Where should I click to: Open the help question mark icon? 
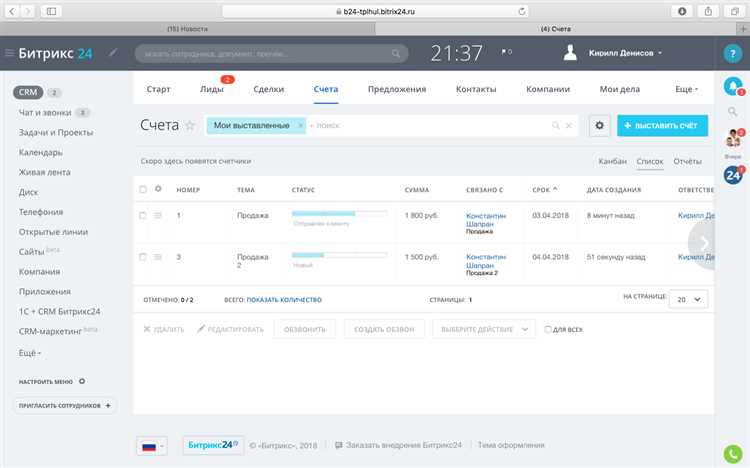[732, 54]
